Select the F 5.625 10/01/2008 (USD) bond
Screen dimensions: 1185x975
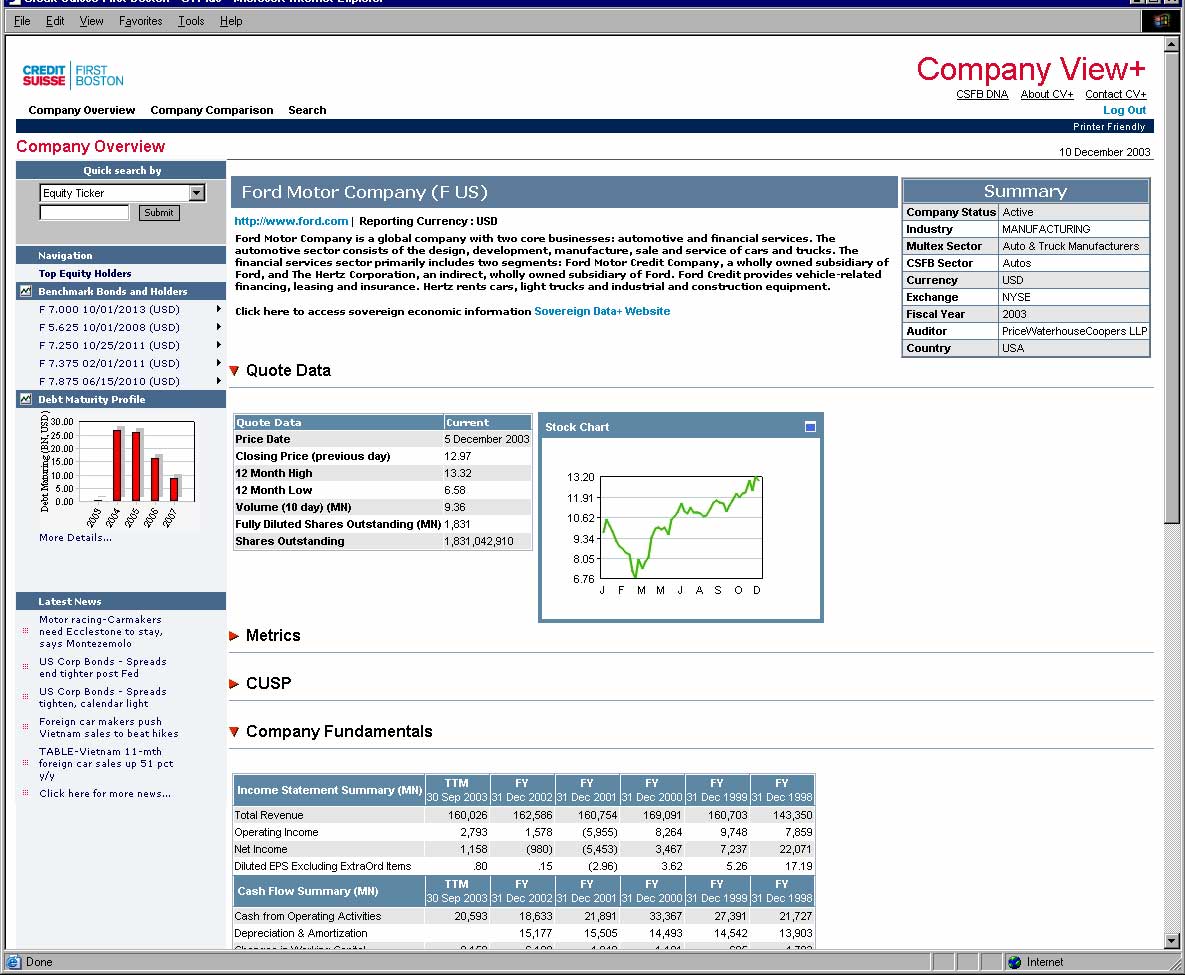tap(109, 327)
